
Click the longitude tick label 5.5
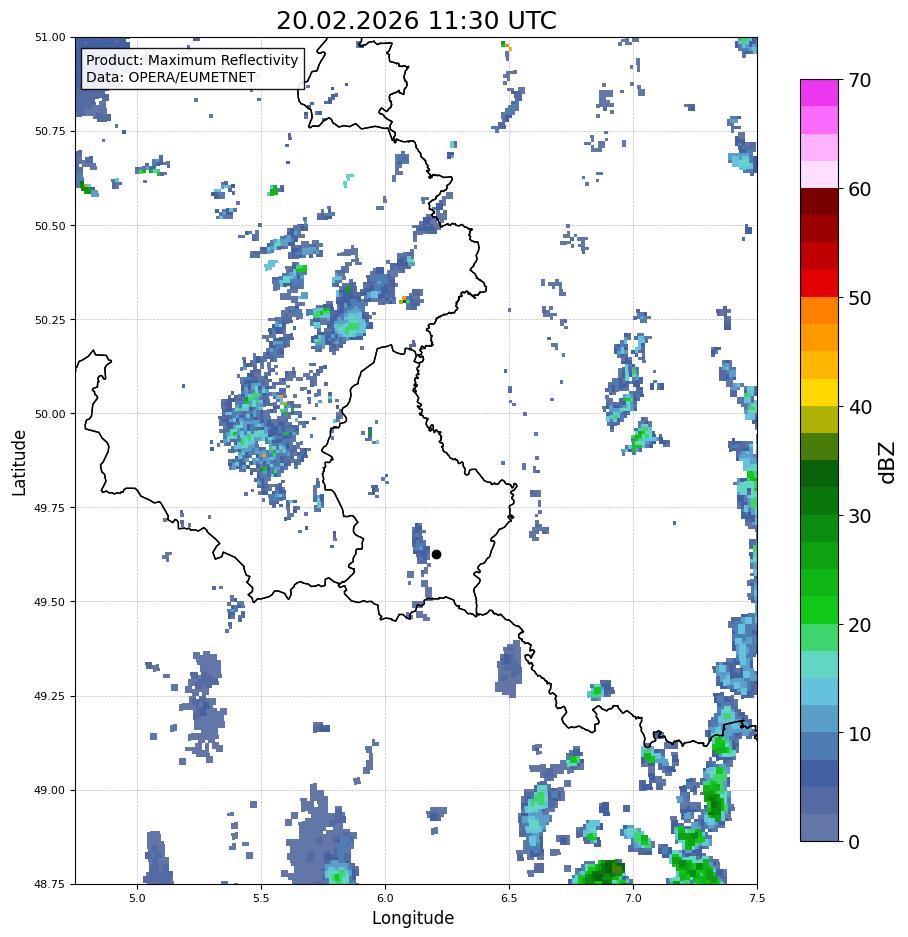pos(261,898)
